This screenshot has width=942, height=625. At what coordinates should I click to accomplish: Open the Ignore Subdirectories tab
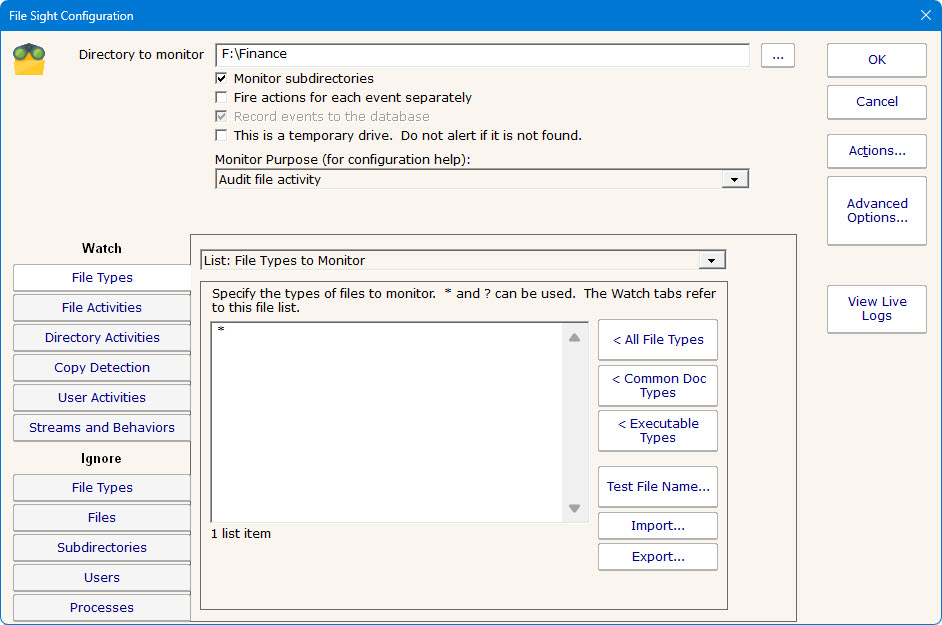click(102, 548)
